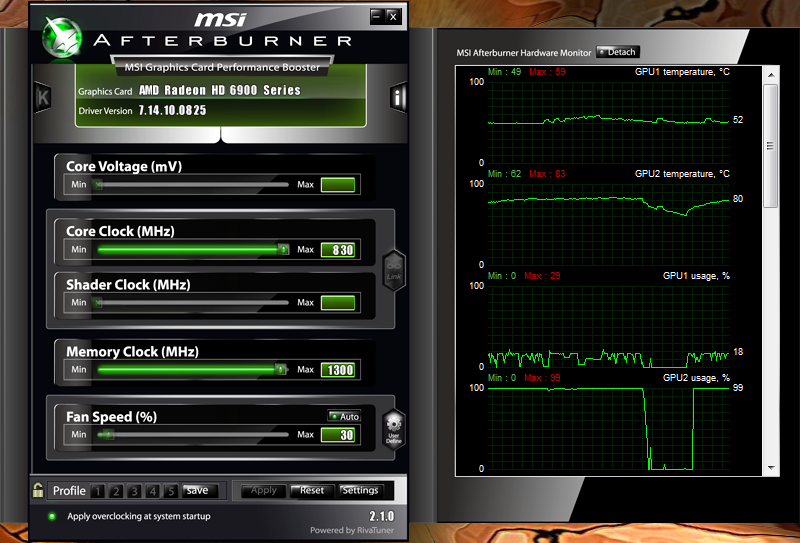
Task: Click the version number 2.1.0
Action: pos(382,515)
